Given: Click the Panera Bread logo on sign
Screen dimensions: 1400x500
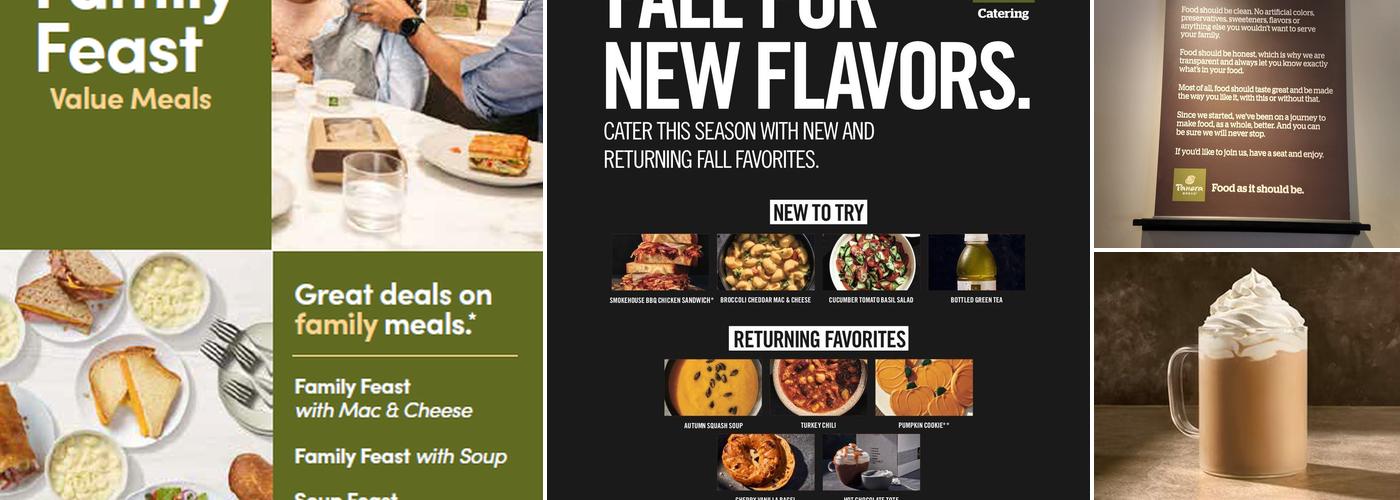Looking at the screenshot, I should [x=1189, y=185].
